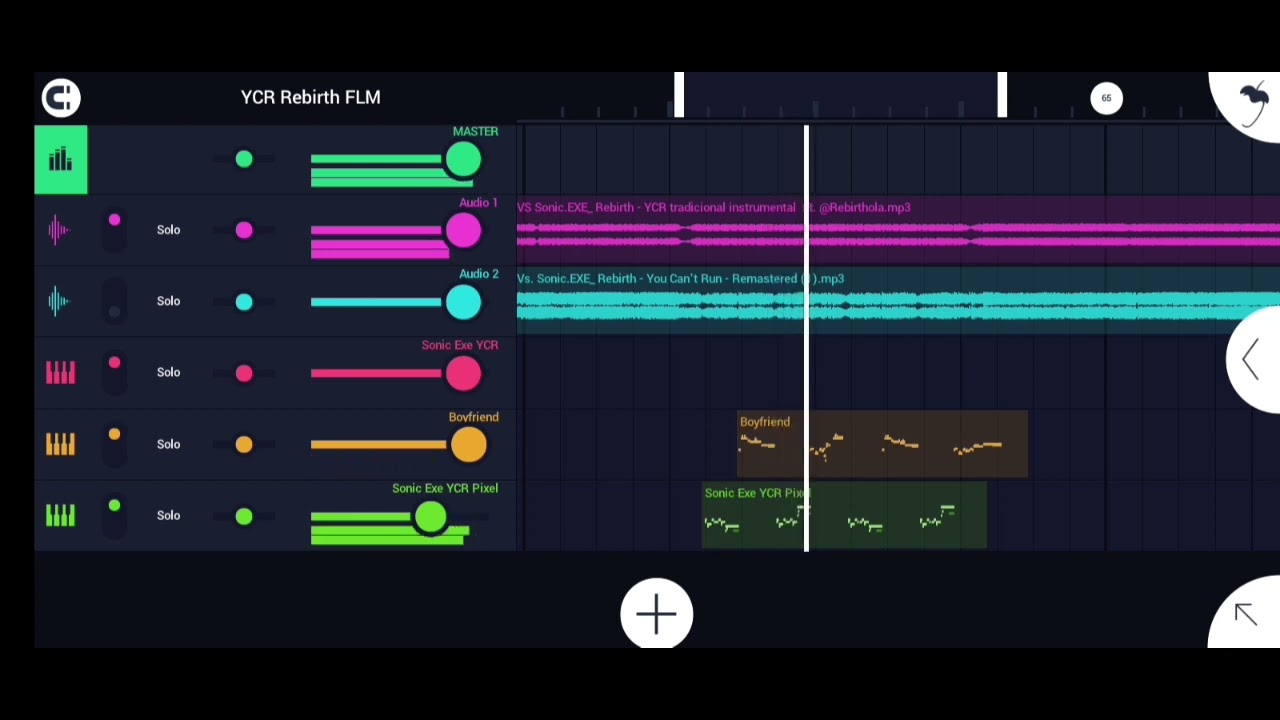Open Sonic Exe YCR piano keys icon
Screen dimensions: 1280x720
pos(60,373)
